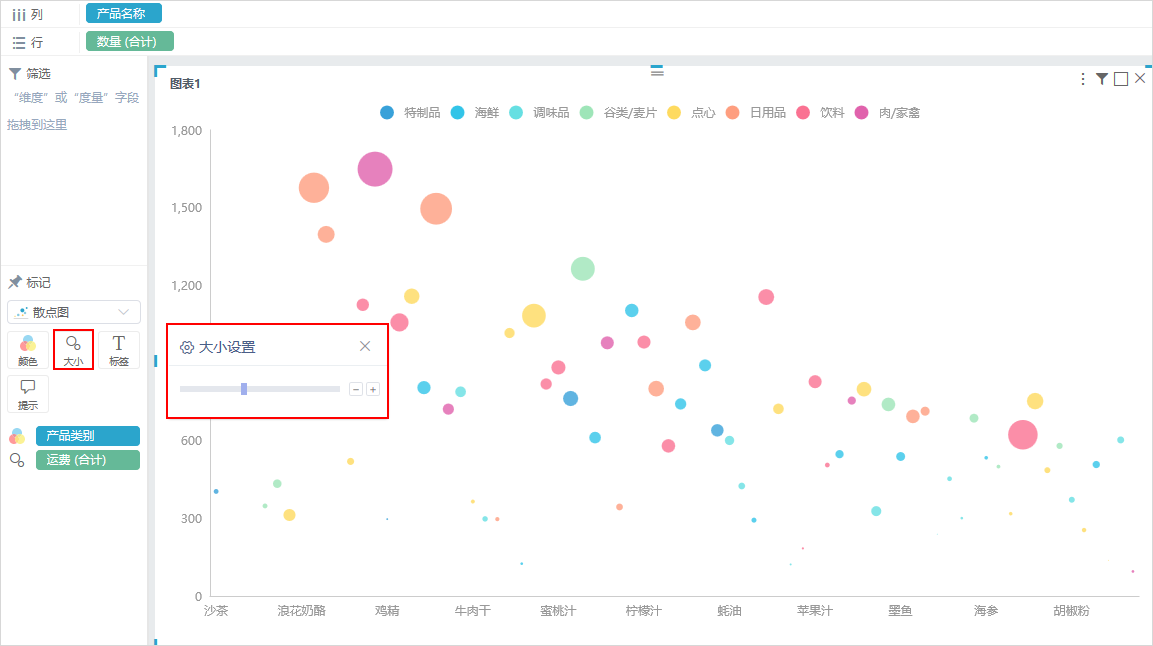The width and height of the screenshot is (1153, 646).
Task: Toggle 海鲜 legend series
Action: click(475, 112)
